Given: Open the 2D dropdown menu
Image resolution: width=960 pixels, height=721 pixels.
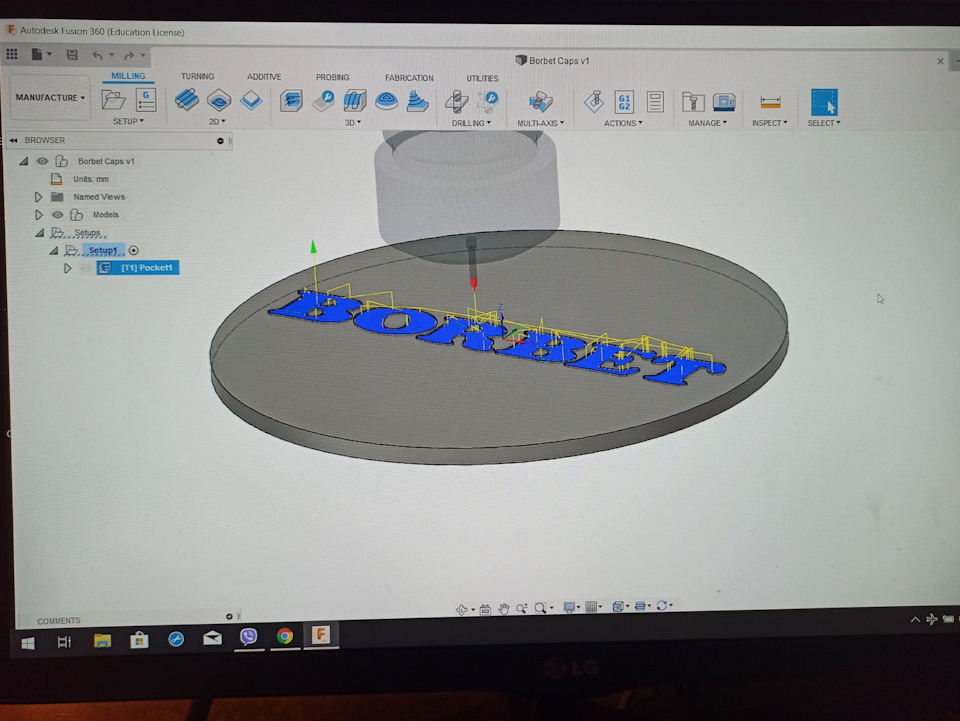Looking at the screenshot, I should coord(217,122).
